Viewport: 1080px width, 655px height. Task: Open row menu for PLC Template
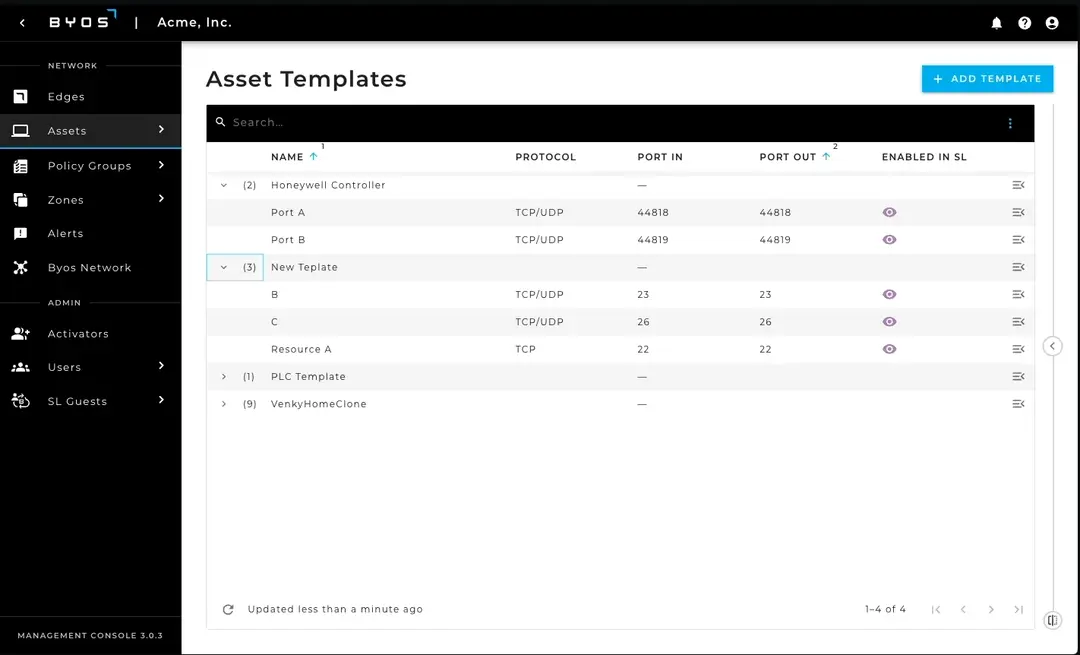click(1018, 376)
